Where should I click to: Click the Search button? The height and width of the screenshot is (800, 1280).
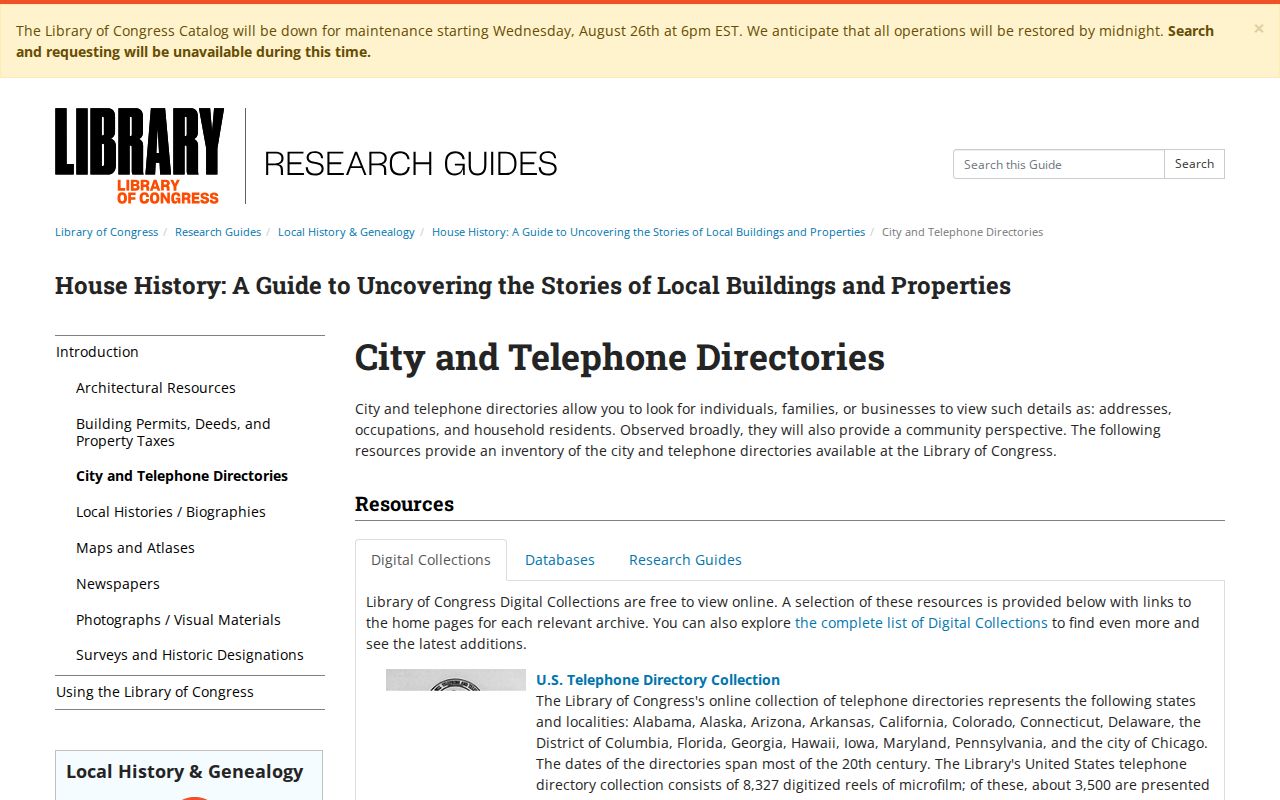coord(1194,164)
